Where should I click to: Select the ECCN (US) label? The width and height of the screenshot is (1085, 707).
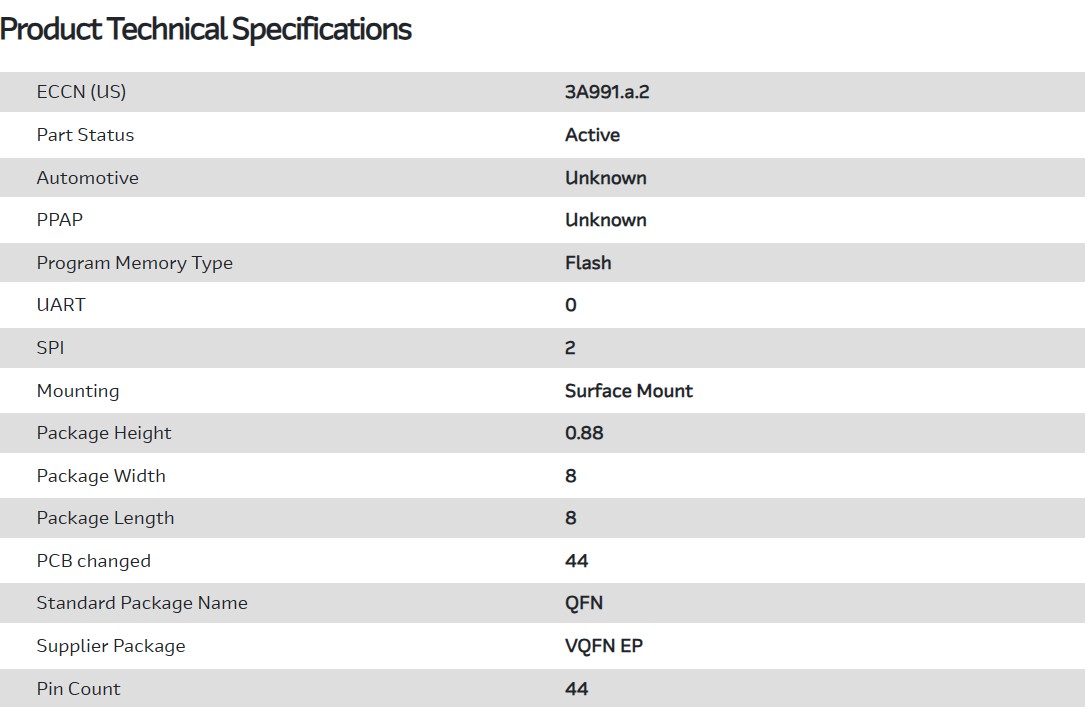pyautogui.click(x=81, y=92)
